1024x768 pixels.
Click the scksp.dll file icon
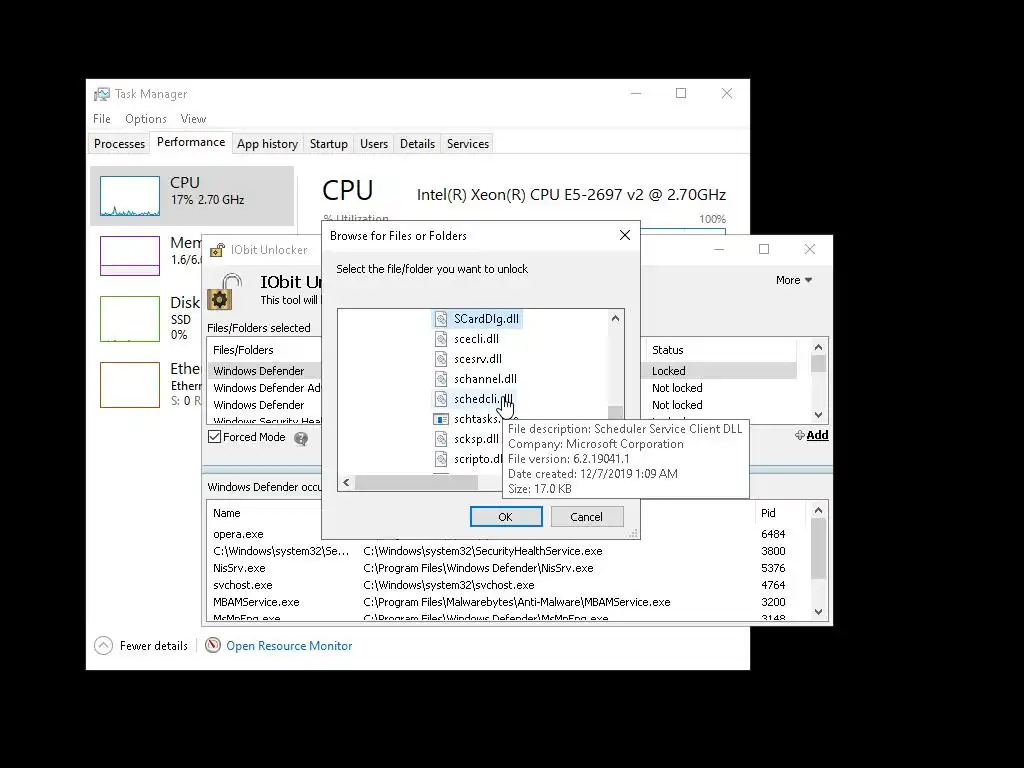pos(441,439)
